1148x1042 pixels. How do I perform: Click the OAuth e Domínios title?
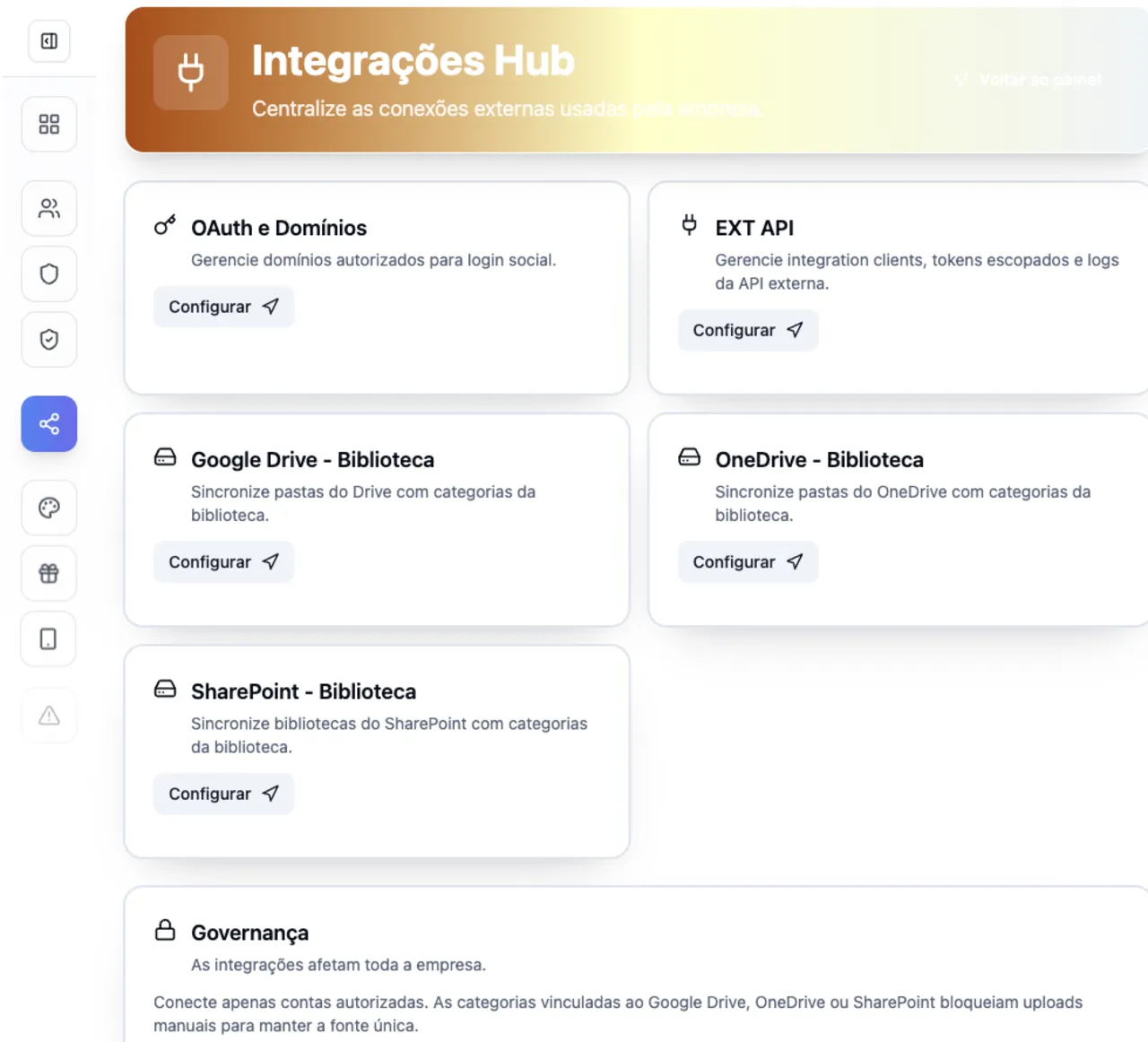[279, 228]
